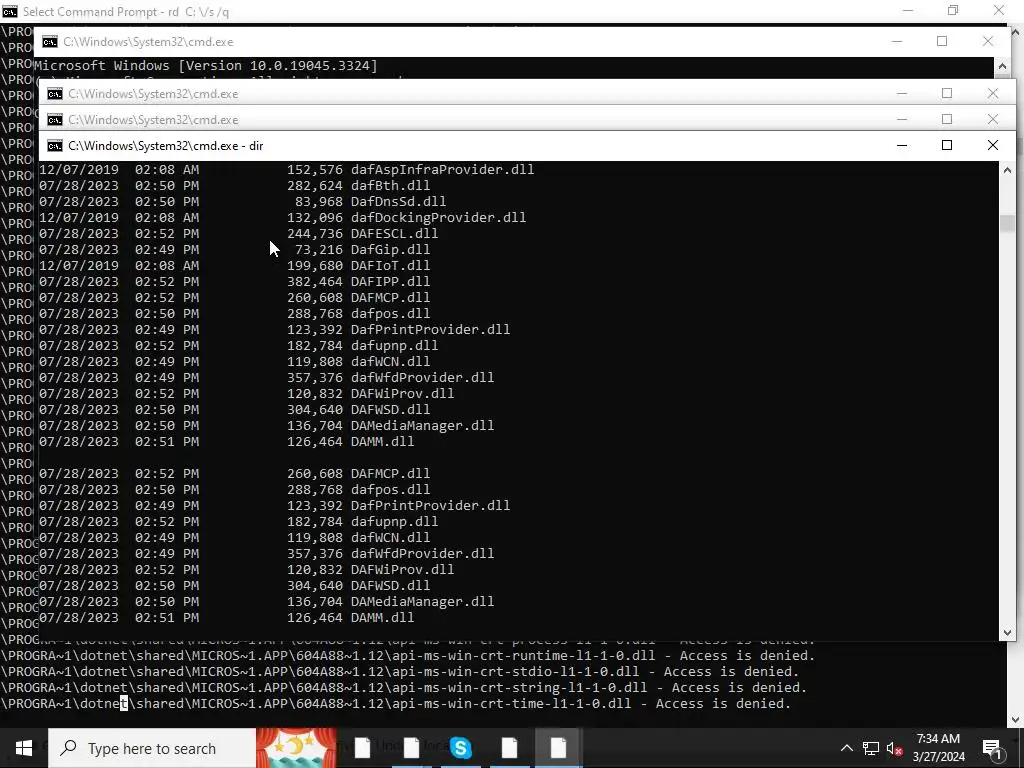1024x768 pixels.
Task: Click the api-ms-win-crt-time-l1-1-0.dll access denied line
Action: point(396,703)
